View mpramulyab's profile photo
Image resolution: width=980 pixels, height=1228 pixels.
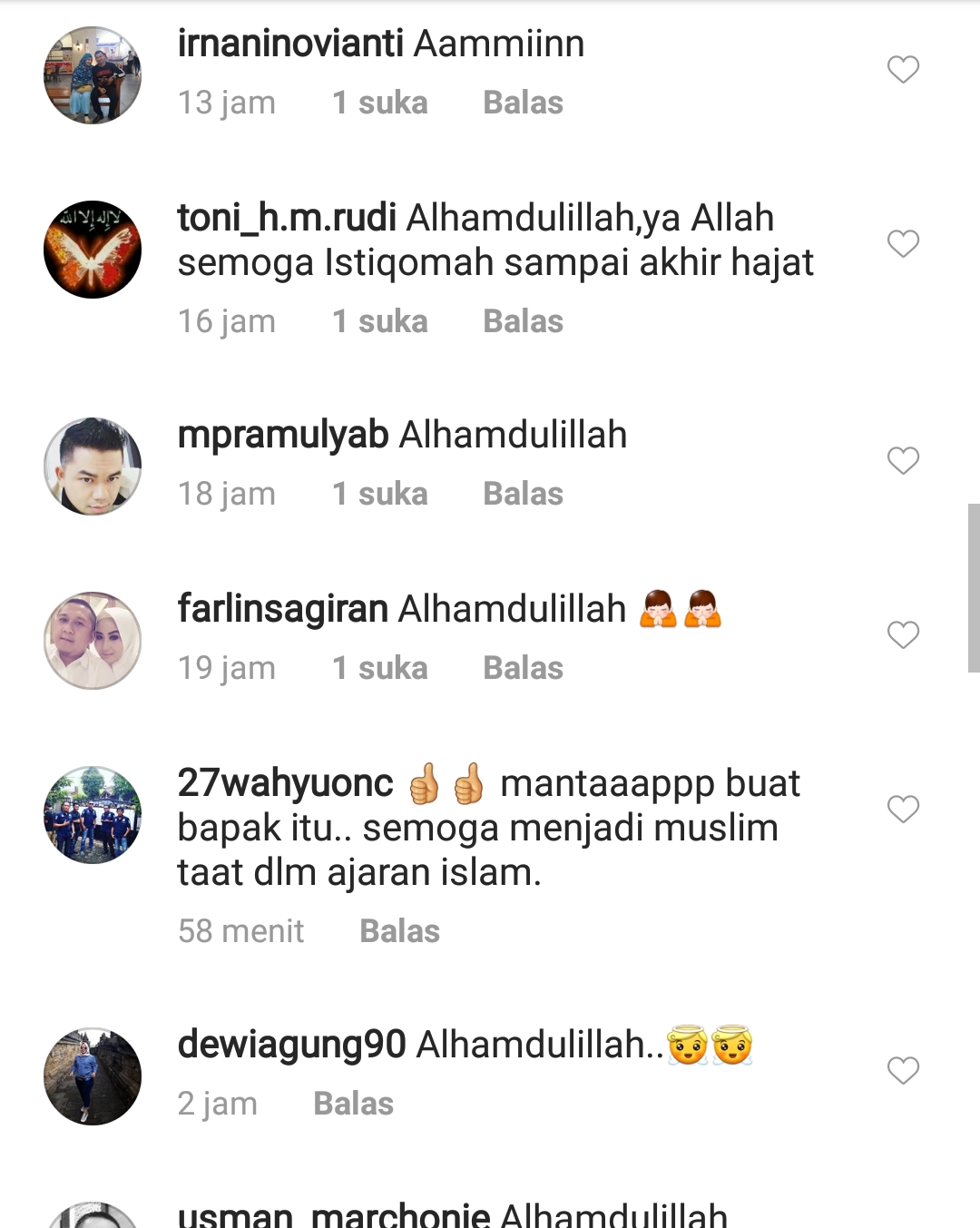[93, 467]
